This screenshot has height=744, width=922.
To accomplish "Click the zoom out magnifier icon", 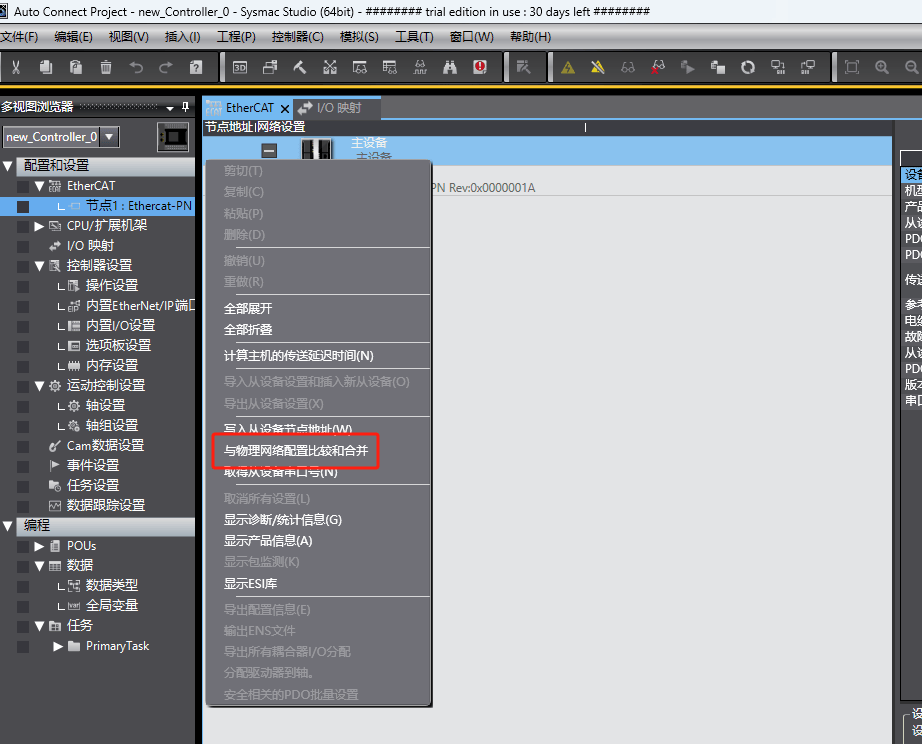I will pyautogui.click(x=911, y=68).
